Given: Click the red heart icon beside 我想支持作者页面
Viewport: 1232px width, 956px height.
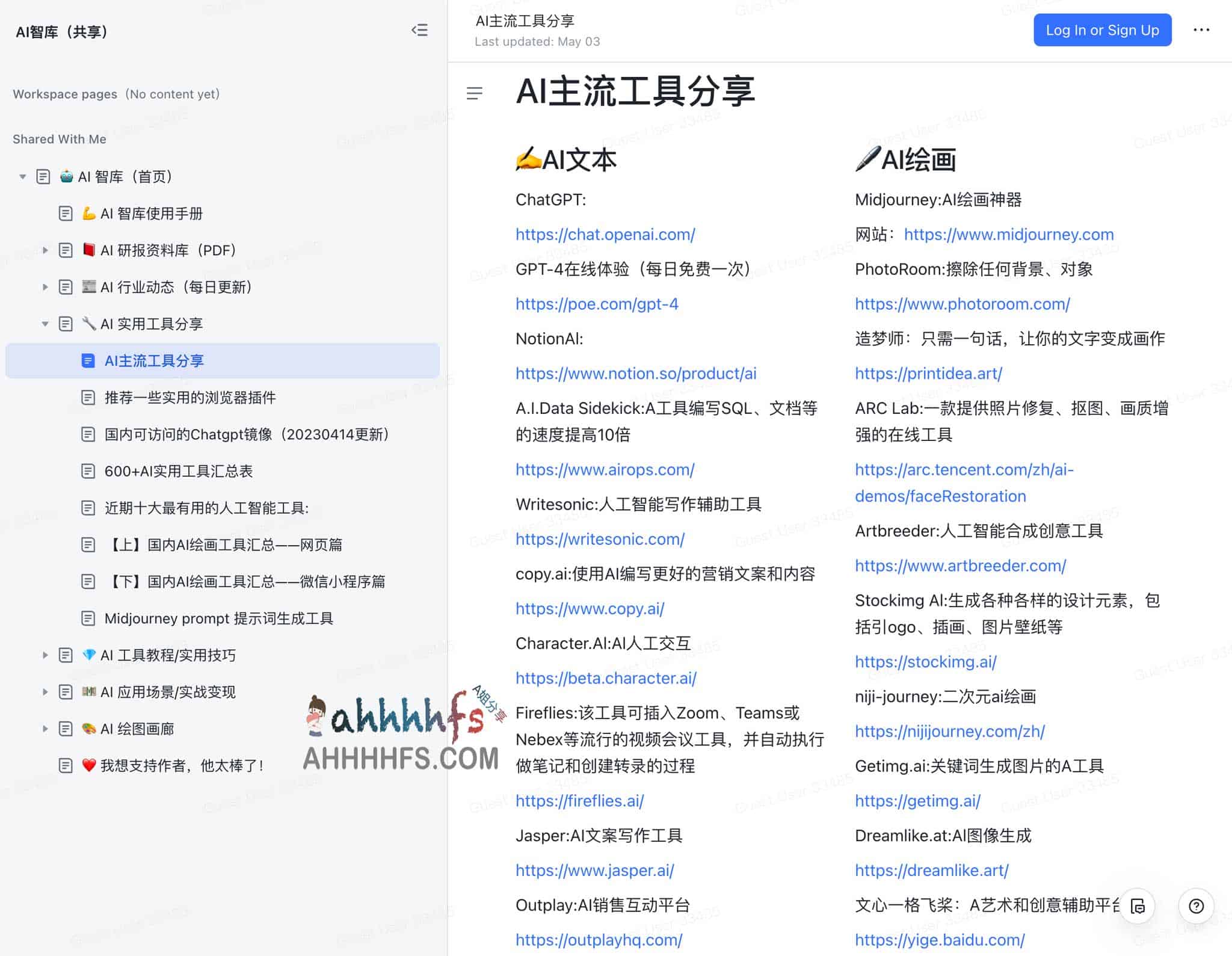Looking at the screenshot, I should pyautogui.click(x=88, y=765).
